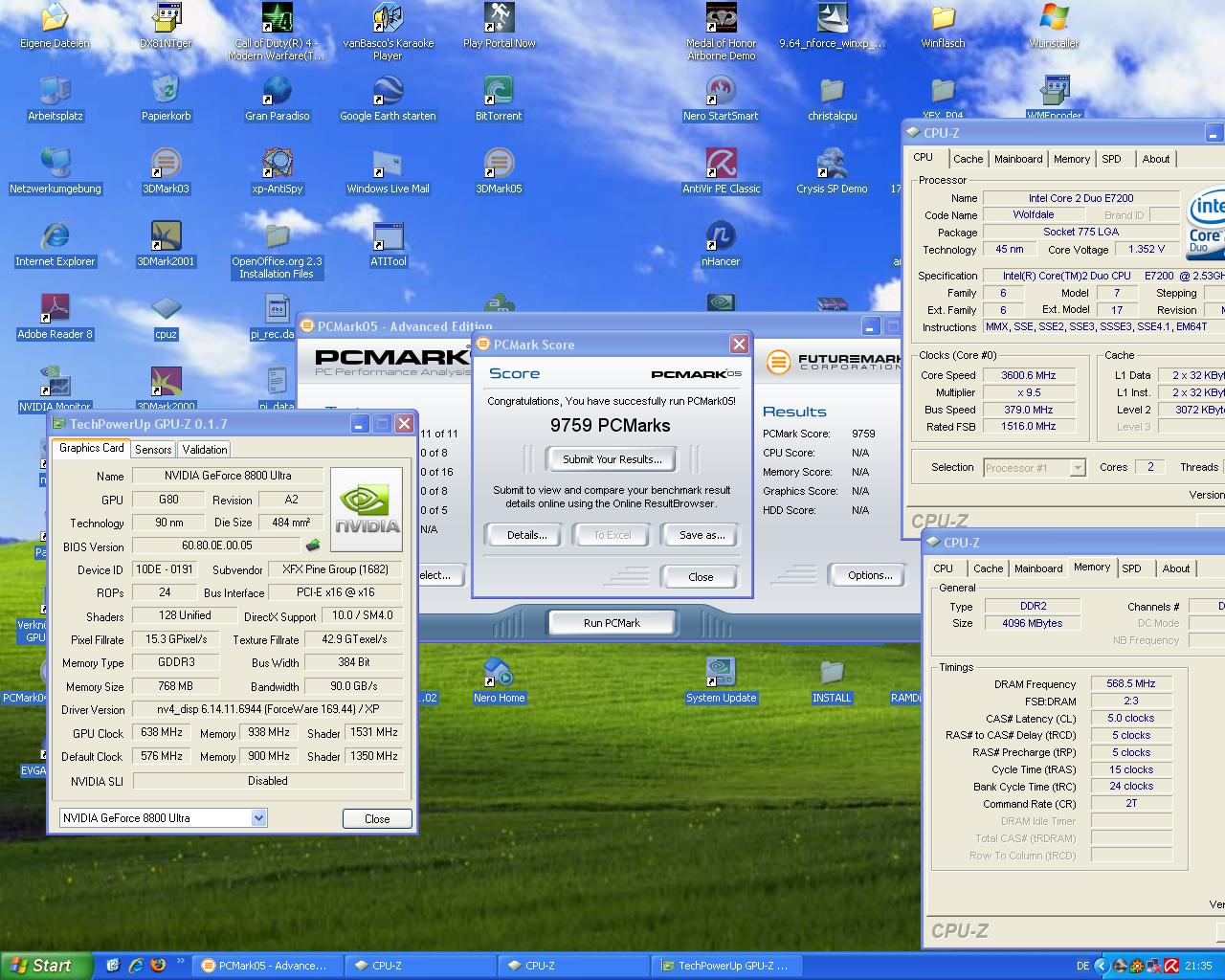Close the PCMark Score dialog button
Viewport: 1225px width, 980px height.
pos(701,577)
